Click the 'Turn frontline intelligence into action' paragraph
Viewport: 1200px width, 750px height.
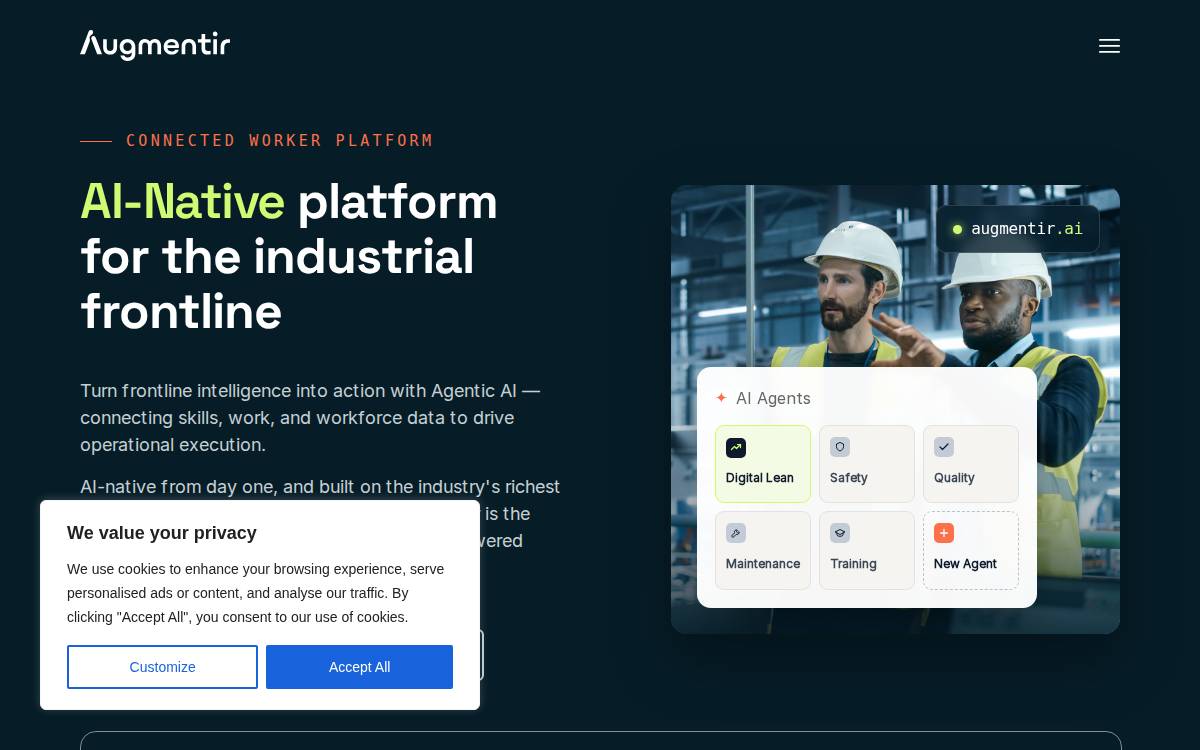(311, 418)
